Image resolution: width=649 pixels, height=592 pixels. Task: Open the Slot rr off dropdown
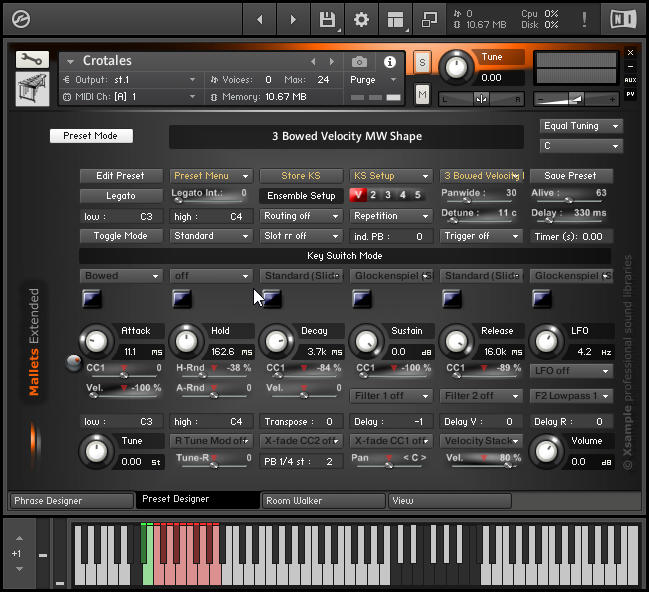301,236
